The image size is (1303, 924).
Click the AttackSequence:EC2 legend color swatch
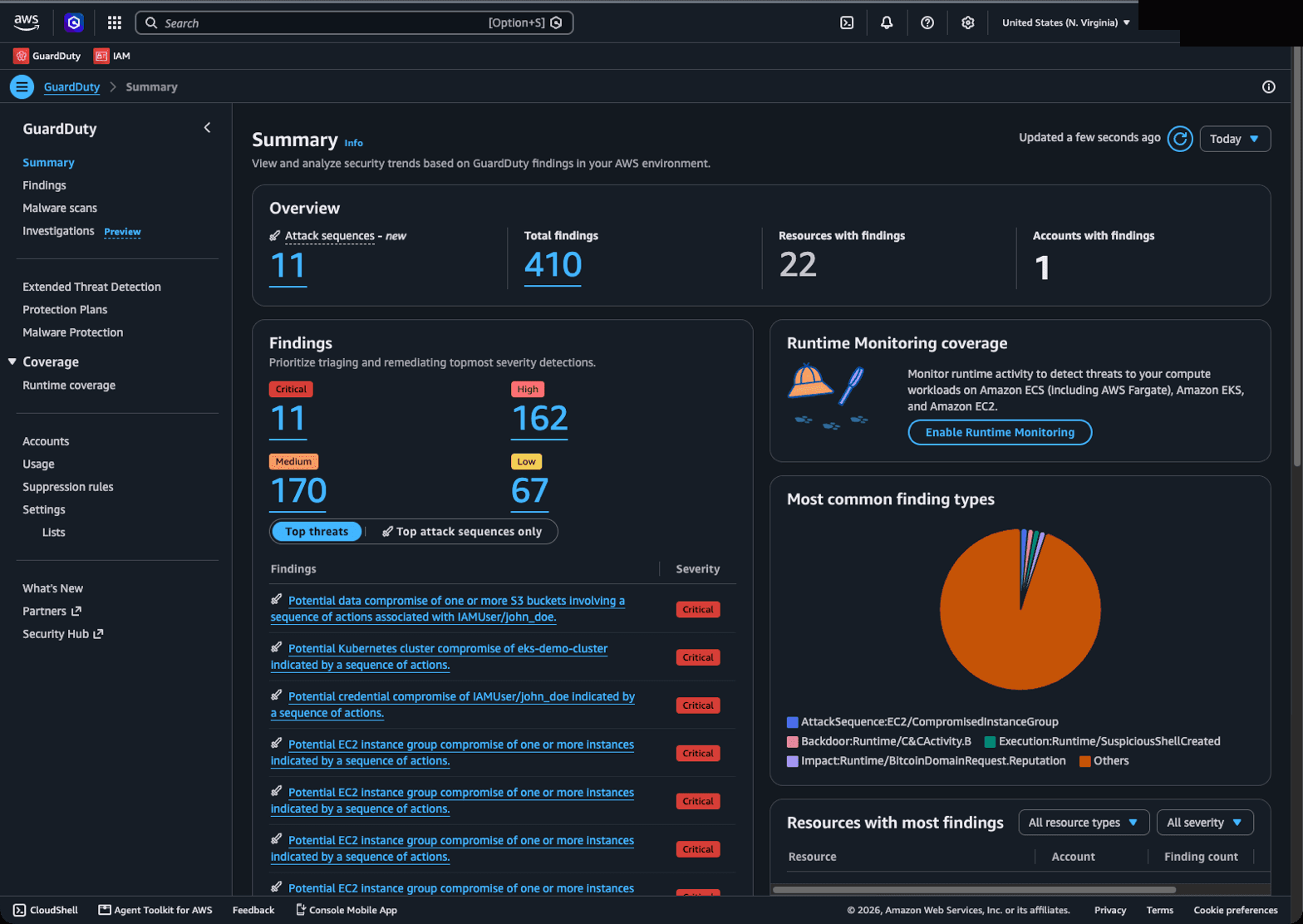tap(793, 722)
